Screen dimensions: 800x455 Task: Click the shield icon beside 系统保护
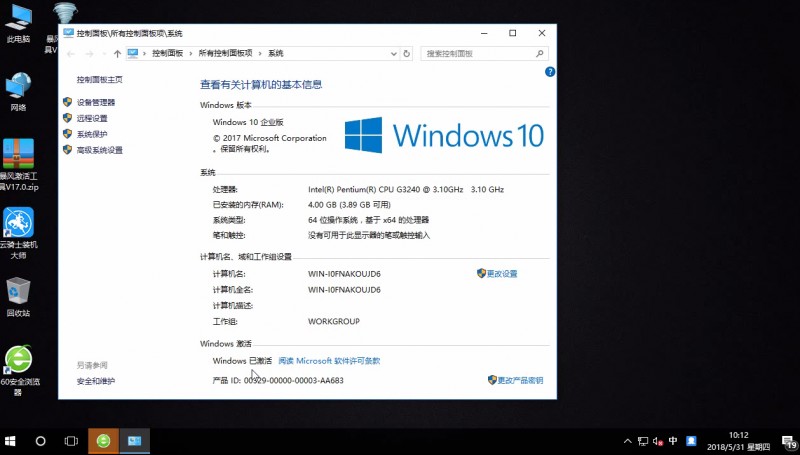67,134
